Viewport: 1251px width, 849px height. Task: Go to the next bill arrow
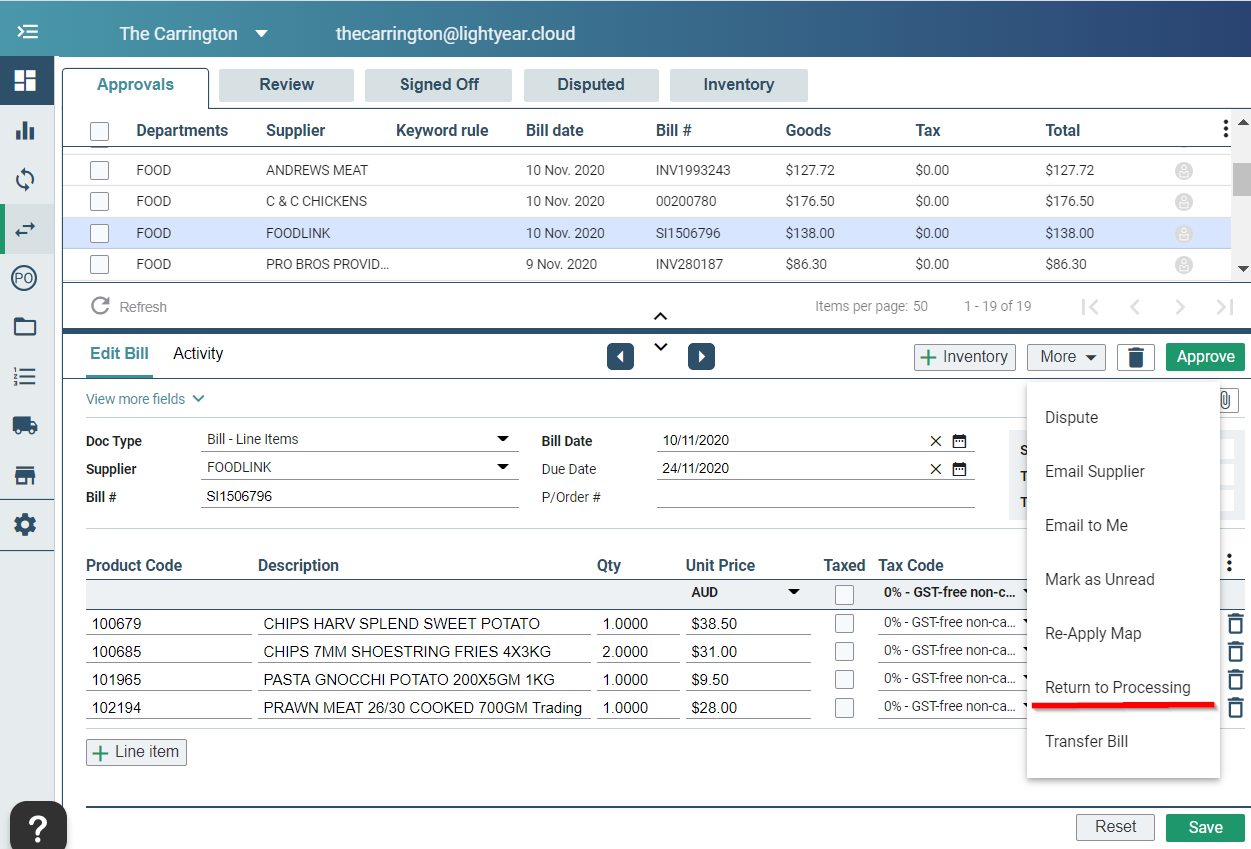tap(701, 356)
